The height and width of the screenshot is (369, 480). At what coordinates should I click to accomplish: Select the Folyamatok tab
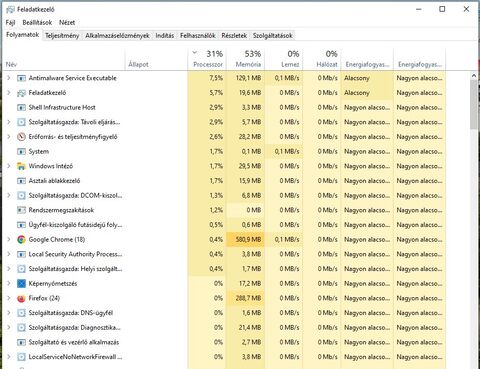click(x=22, y=35)
